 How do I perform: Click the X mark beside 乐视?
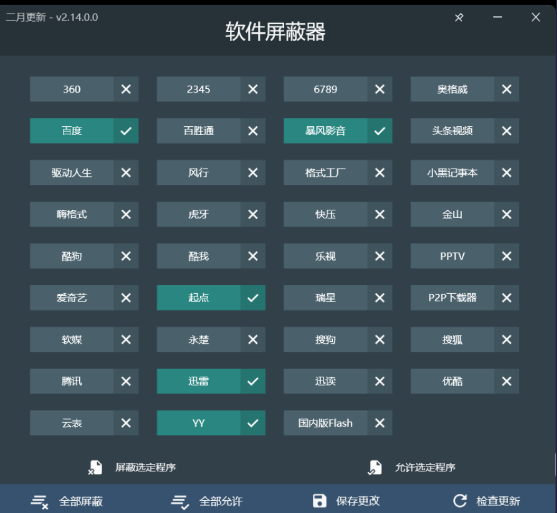380,256
